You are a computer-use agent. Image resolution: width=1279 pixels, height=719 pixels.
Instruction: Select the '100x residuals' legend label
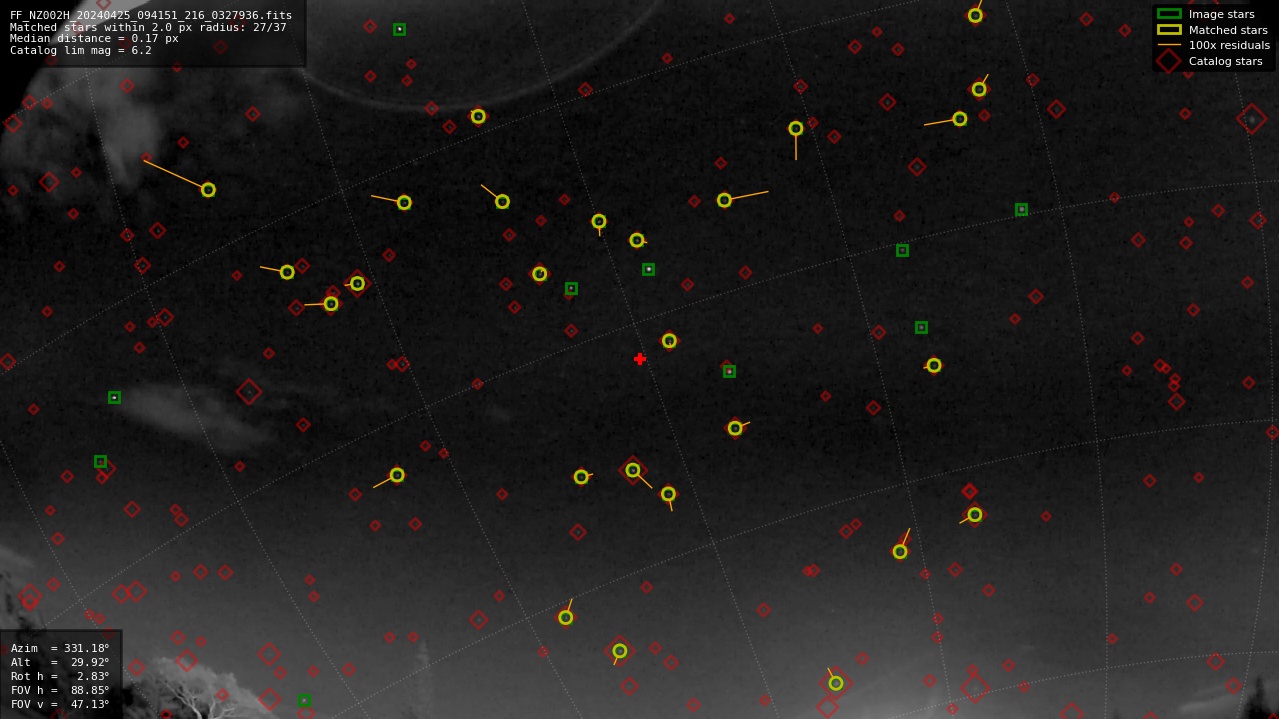coord(1229,45)
